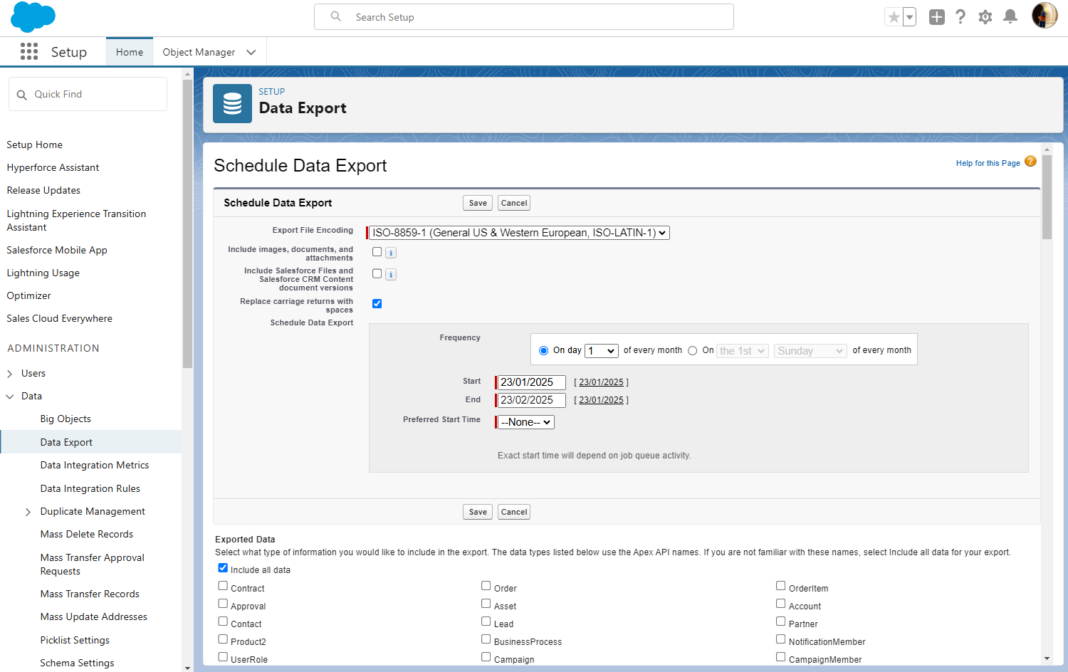Click the Salesforce cloud logo
The width and height of the screenshot is (1068, 672).
coord(34,16)
